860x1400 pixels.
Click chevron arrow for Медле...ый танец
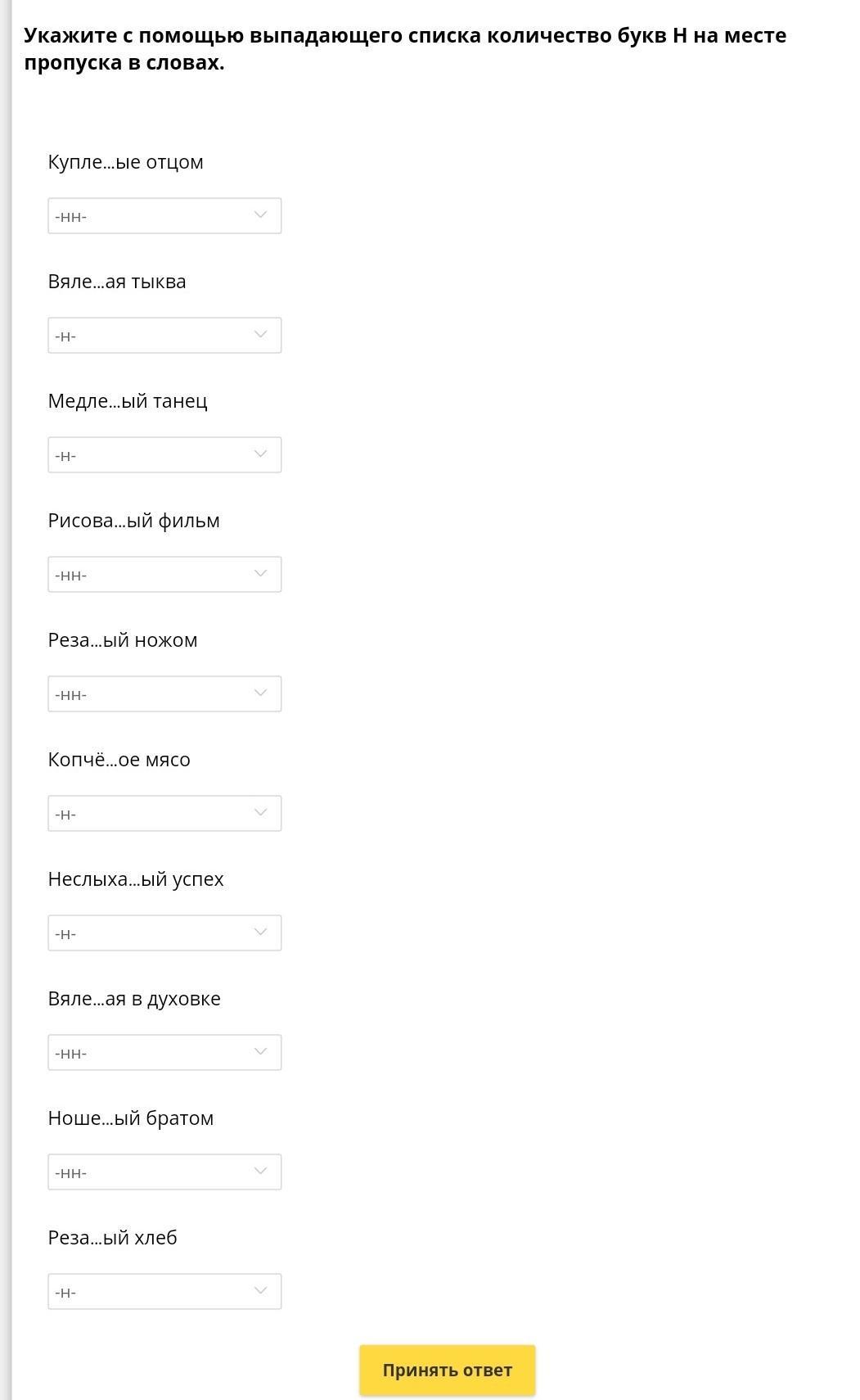(x=260, y=454)
